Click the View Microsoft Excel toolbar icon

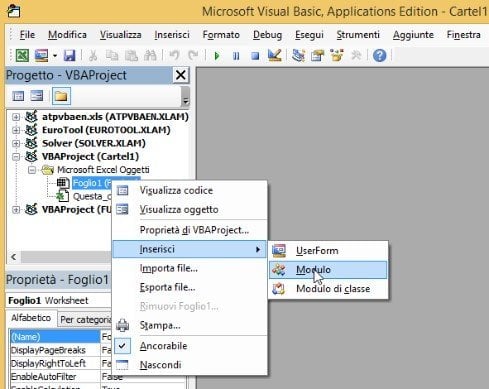pyautogui.click(x=22, y=55)
